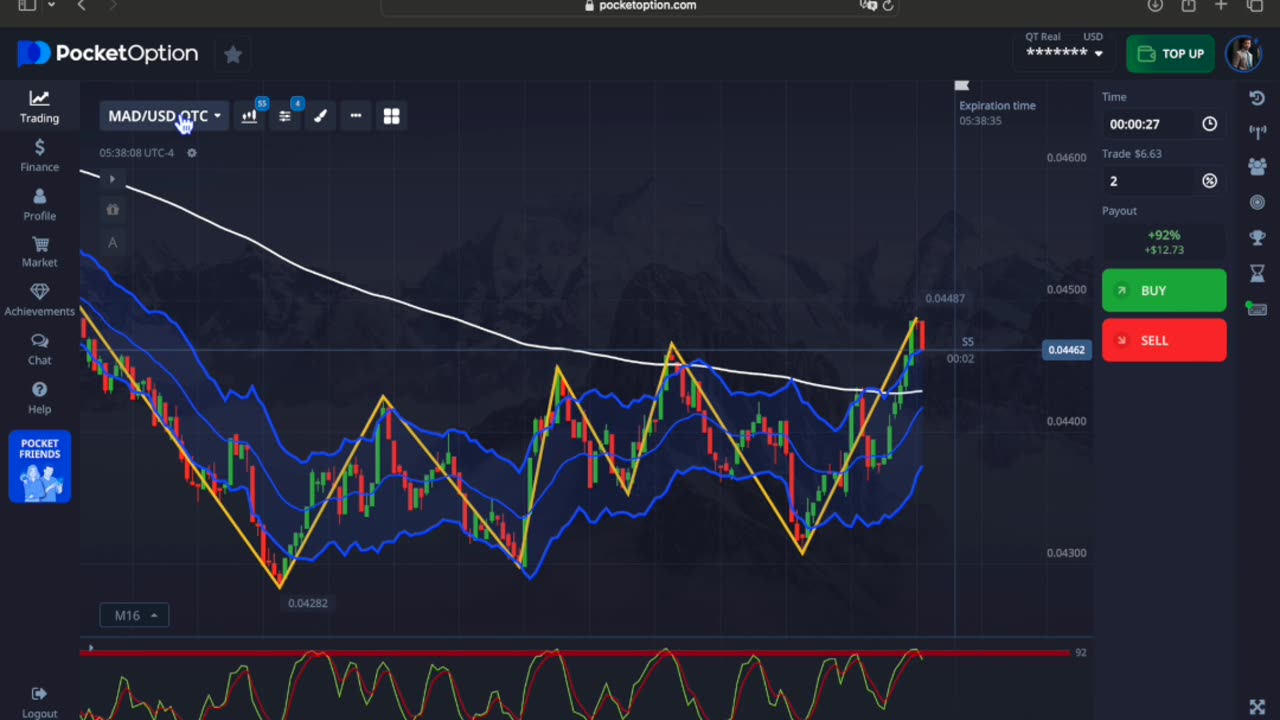Add the asset to favorites star
Screen dimensions: 1280x720
[233, 55]
